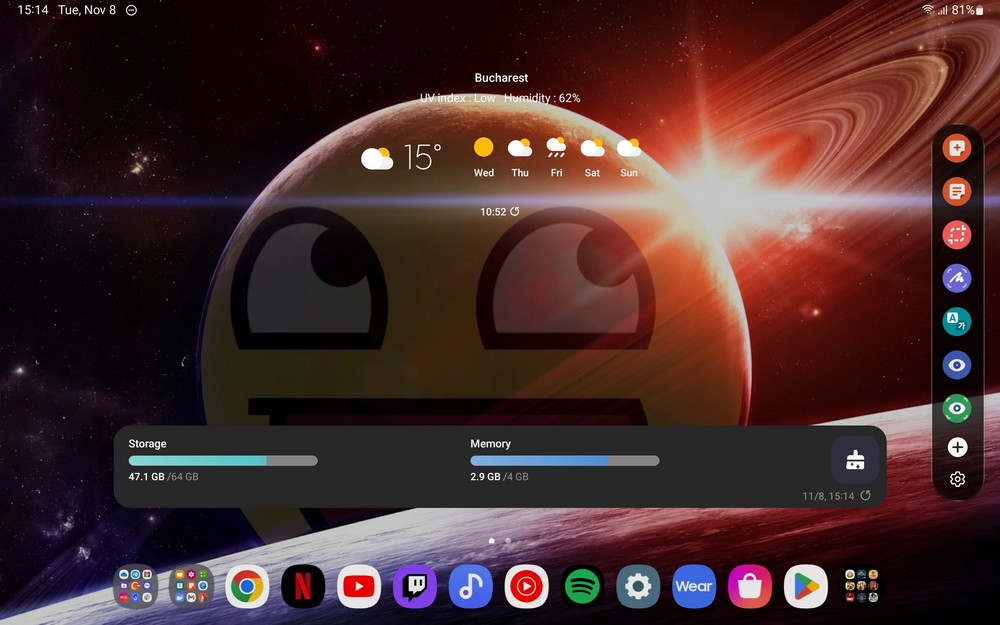The width and height of the screenshot is (1000, 625).
Task: Open the blue eye shortcut in Air command
Action: click(x=957, y=365)
